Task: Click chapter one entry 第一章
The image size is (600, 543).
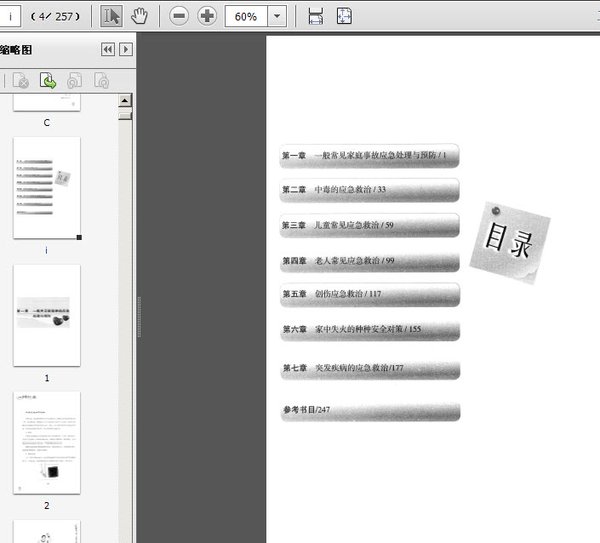Action: (369, 156)
